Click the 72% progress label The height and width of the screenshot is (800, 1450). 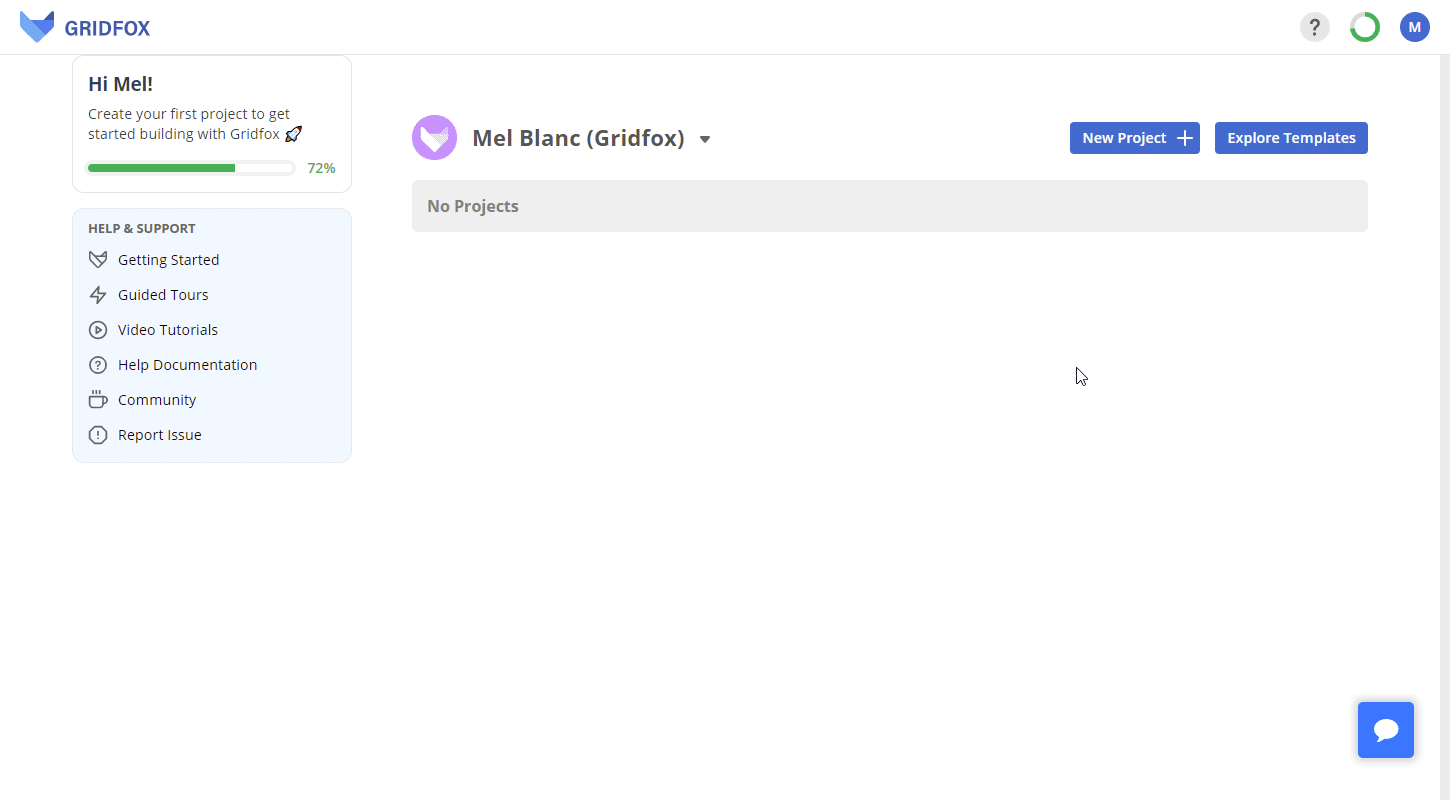[321, 168]
